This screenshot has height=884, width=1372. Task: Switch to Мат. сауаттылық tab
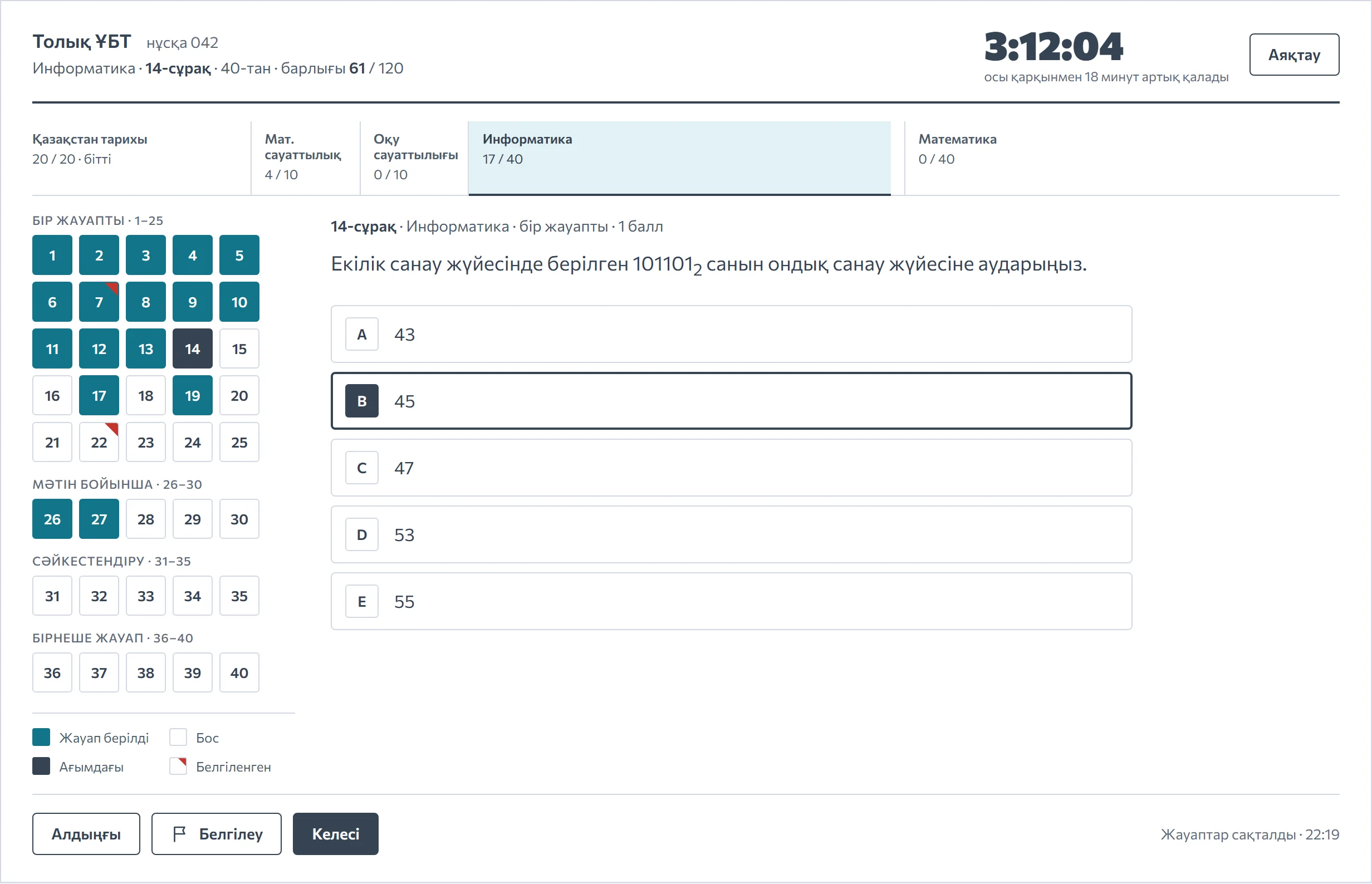click(305, 158)
